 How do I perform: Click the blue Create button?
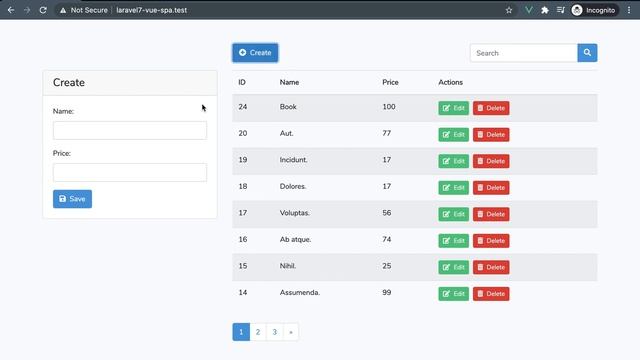coord(255,53)
